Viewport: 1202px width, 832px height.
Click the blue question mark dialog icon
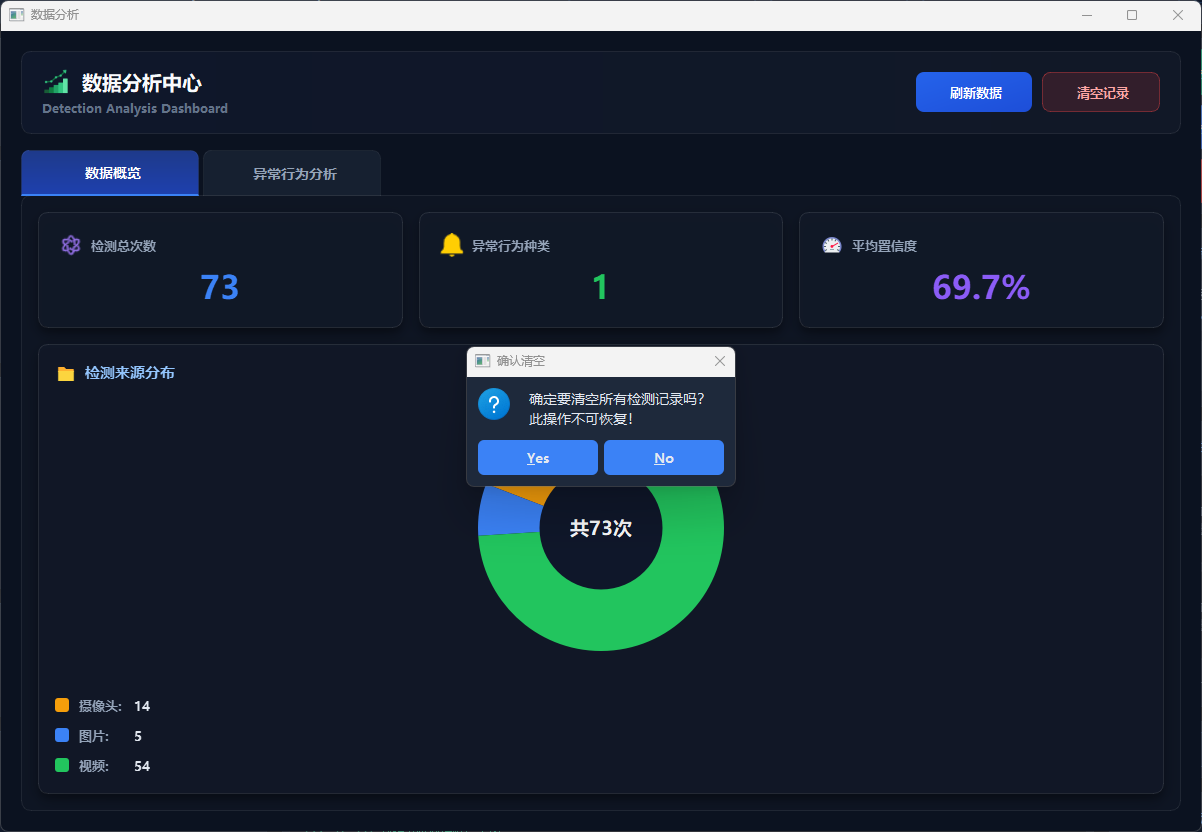pyautogui.click(x=494, y=405)
